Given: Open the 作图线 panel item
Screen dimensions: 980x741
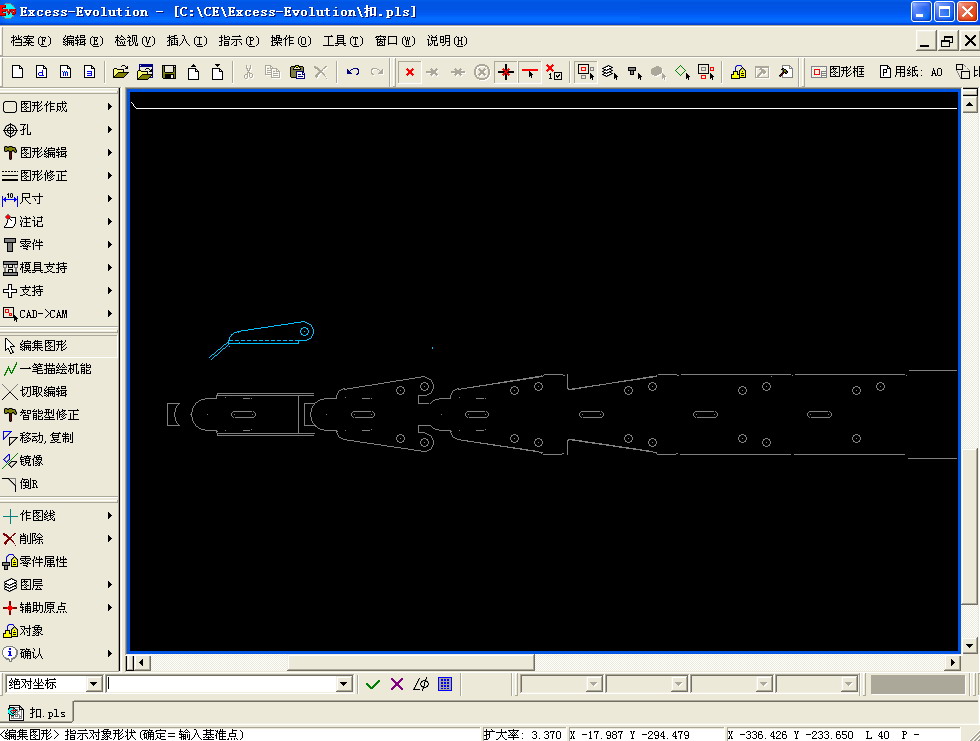Looking at the screenshot, I should (x=59, y=515).
